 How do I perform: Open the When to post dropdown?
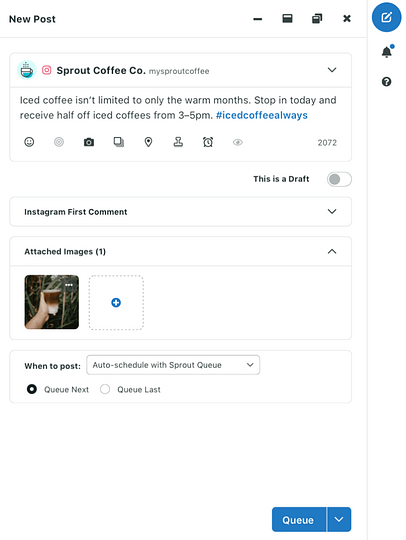(x=173, y=365)
